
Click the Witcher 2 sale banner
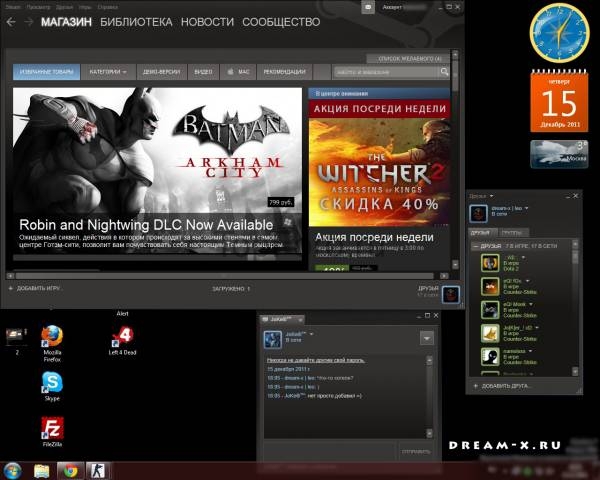[379, 163]
